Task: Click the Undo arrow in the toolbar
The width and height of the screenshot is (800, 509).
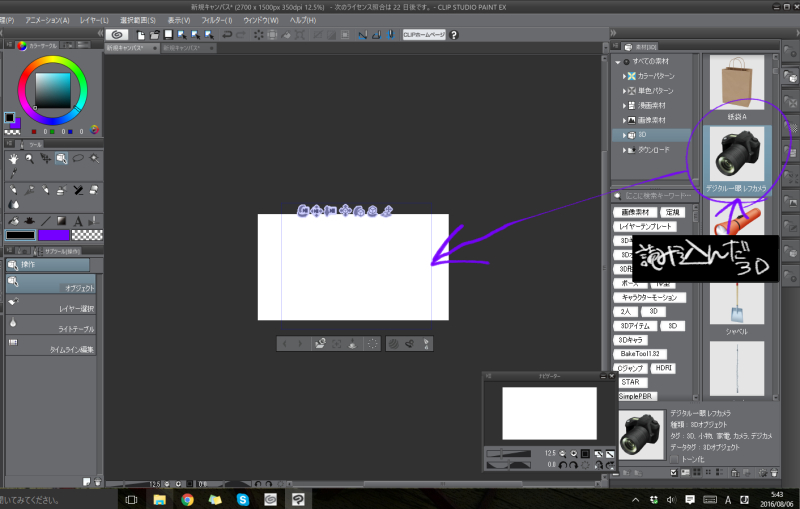Action: click(x=227, y=34)
